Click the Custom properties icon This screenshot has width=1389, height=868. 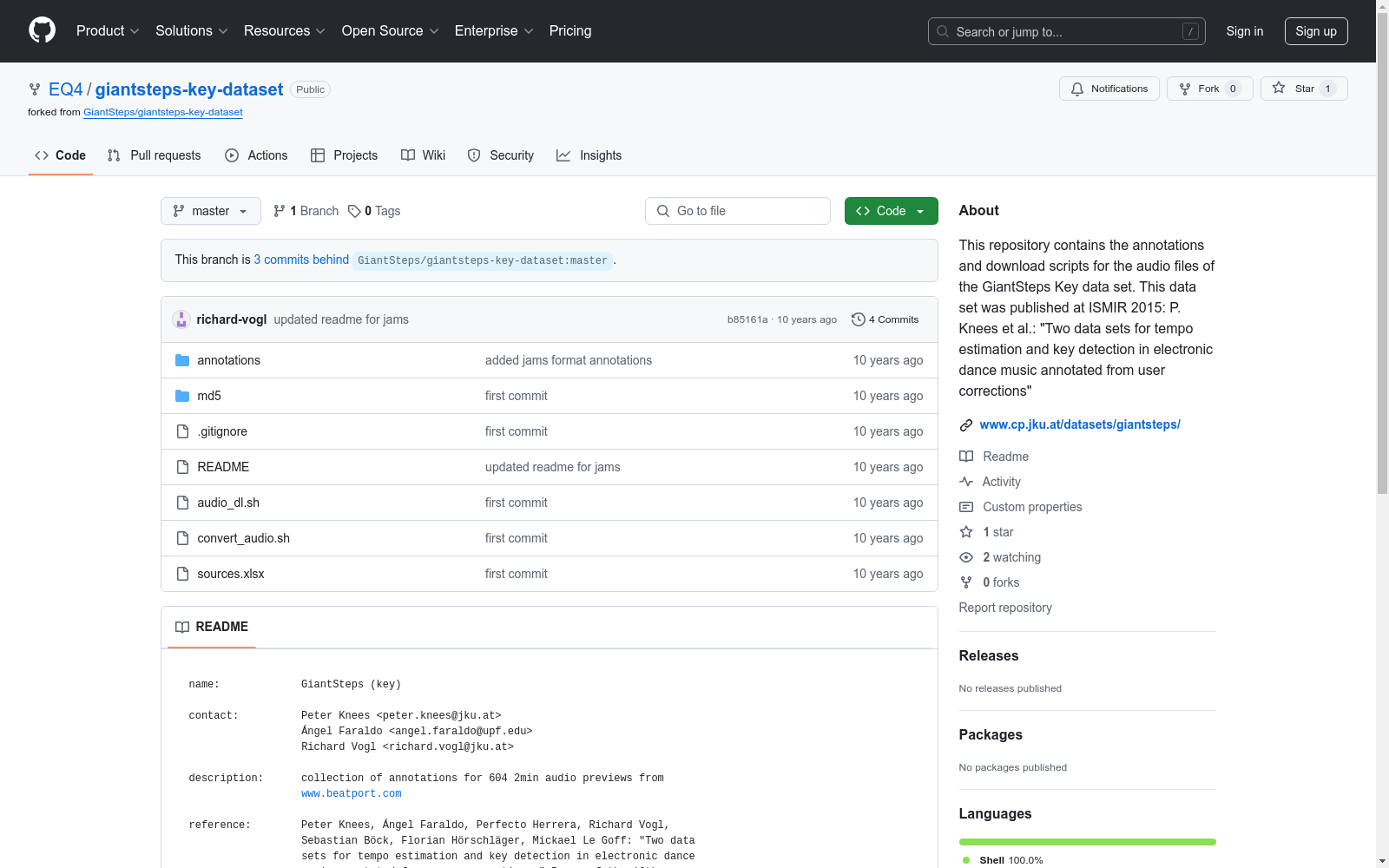point(966,507)
